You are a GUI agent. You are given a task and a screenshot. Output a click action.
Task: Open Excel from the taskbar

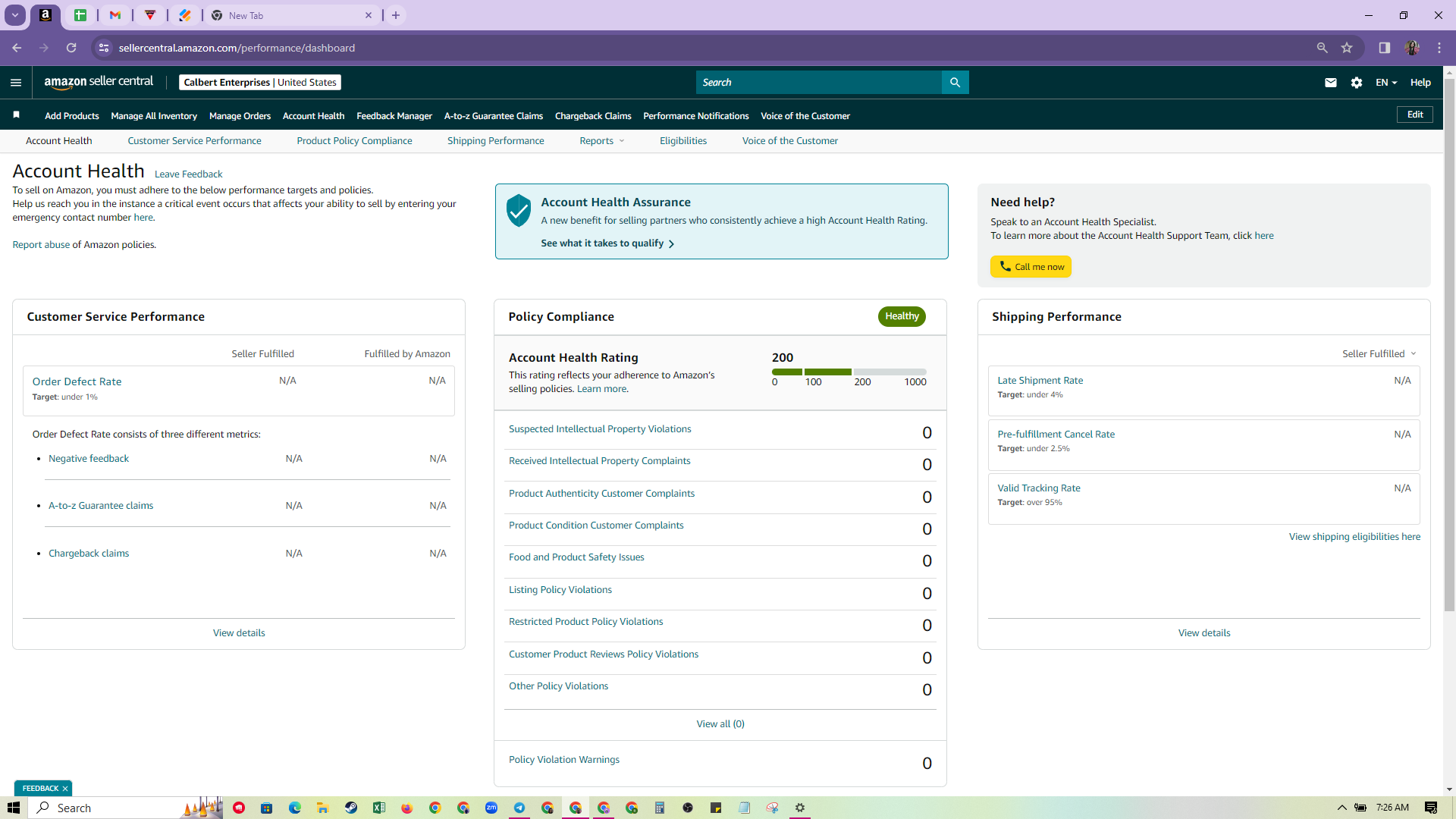coord(378,808)
